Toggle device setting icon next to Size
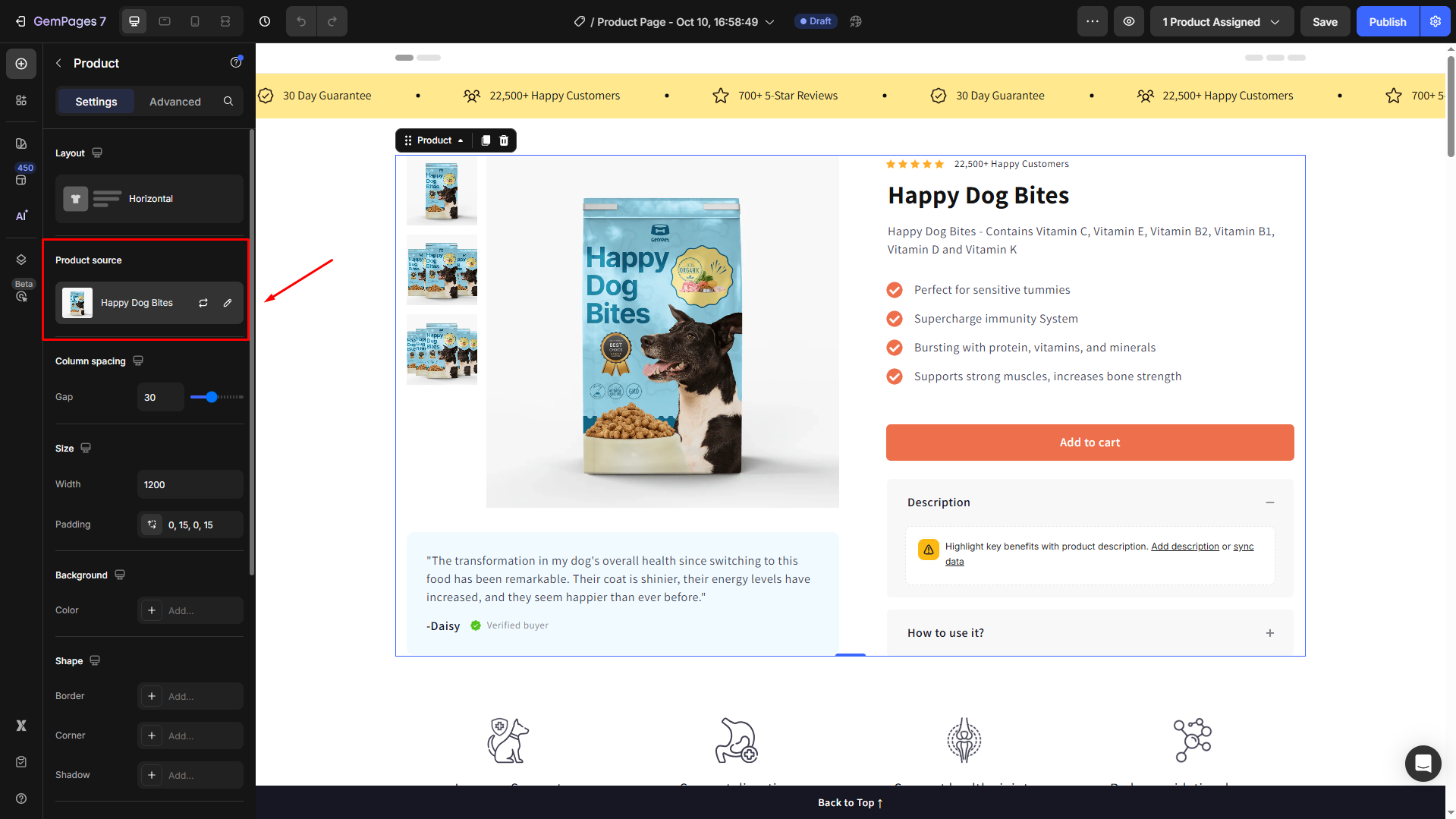 tap(86, 448)
